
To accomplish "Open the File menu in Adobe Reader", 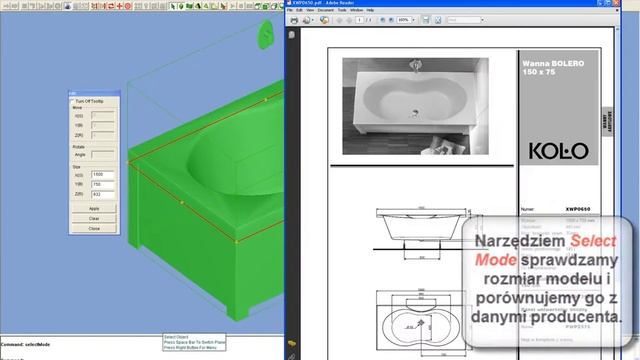I will pyautogui.click(x=290, y=10).
